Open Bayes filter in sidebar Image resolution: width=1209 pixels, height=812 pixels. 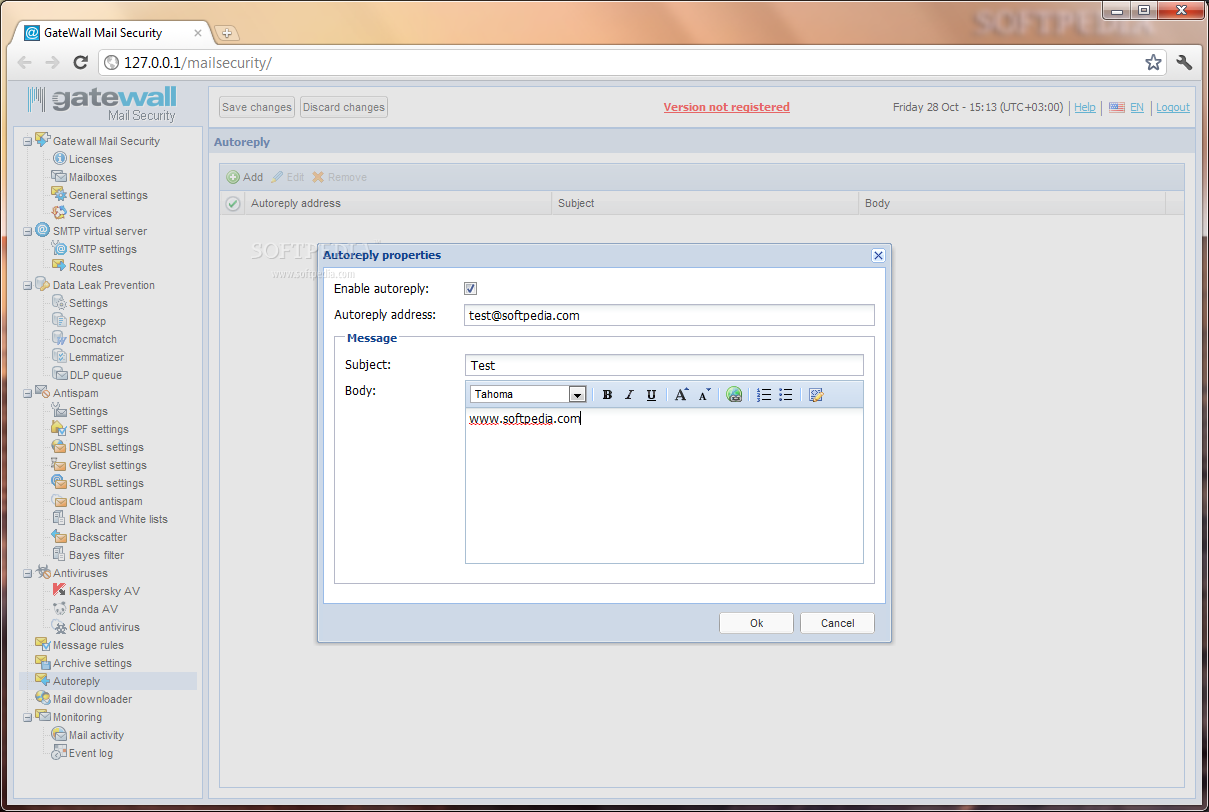(x=97, y=555)
